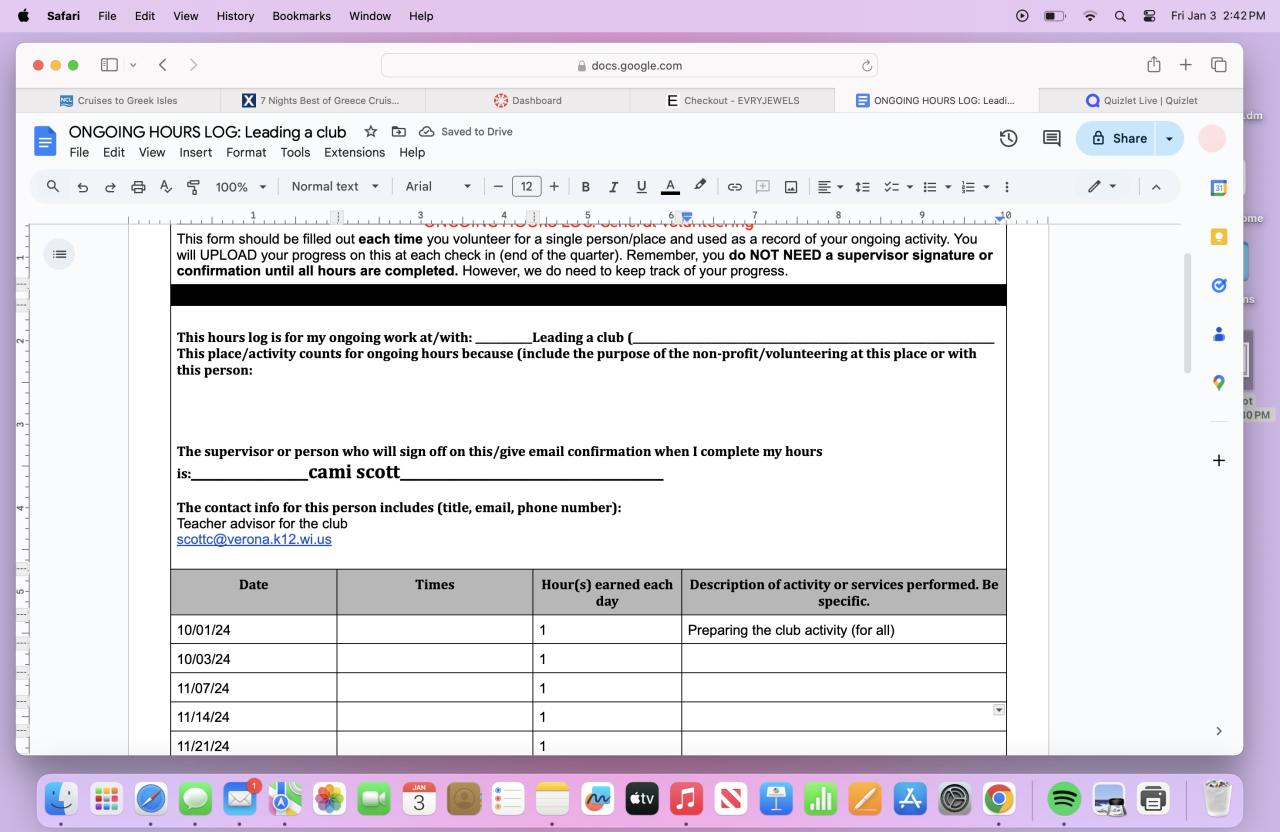Click the Safari share icon

click(x=1153, y=64)
